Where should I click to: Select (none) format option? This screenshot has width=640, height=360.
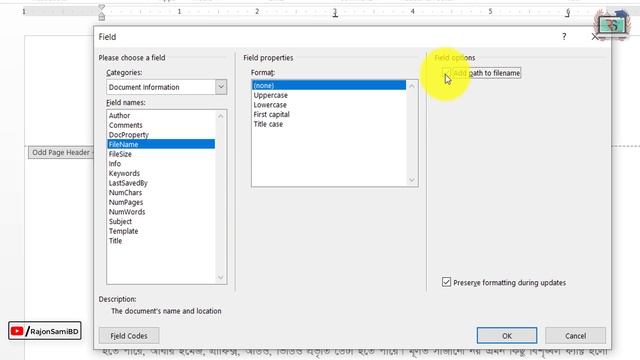coord(329,85)
